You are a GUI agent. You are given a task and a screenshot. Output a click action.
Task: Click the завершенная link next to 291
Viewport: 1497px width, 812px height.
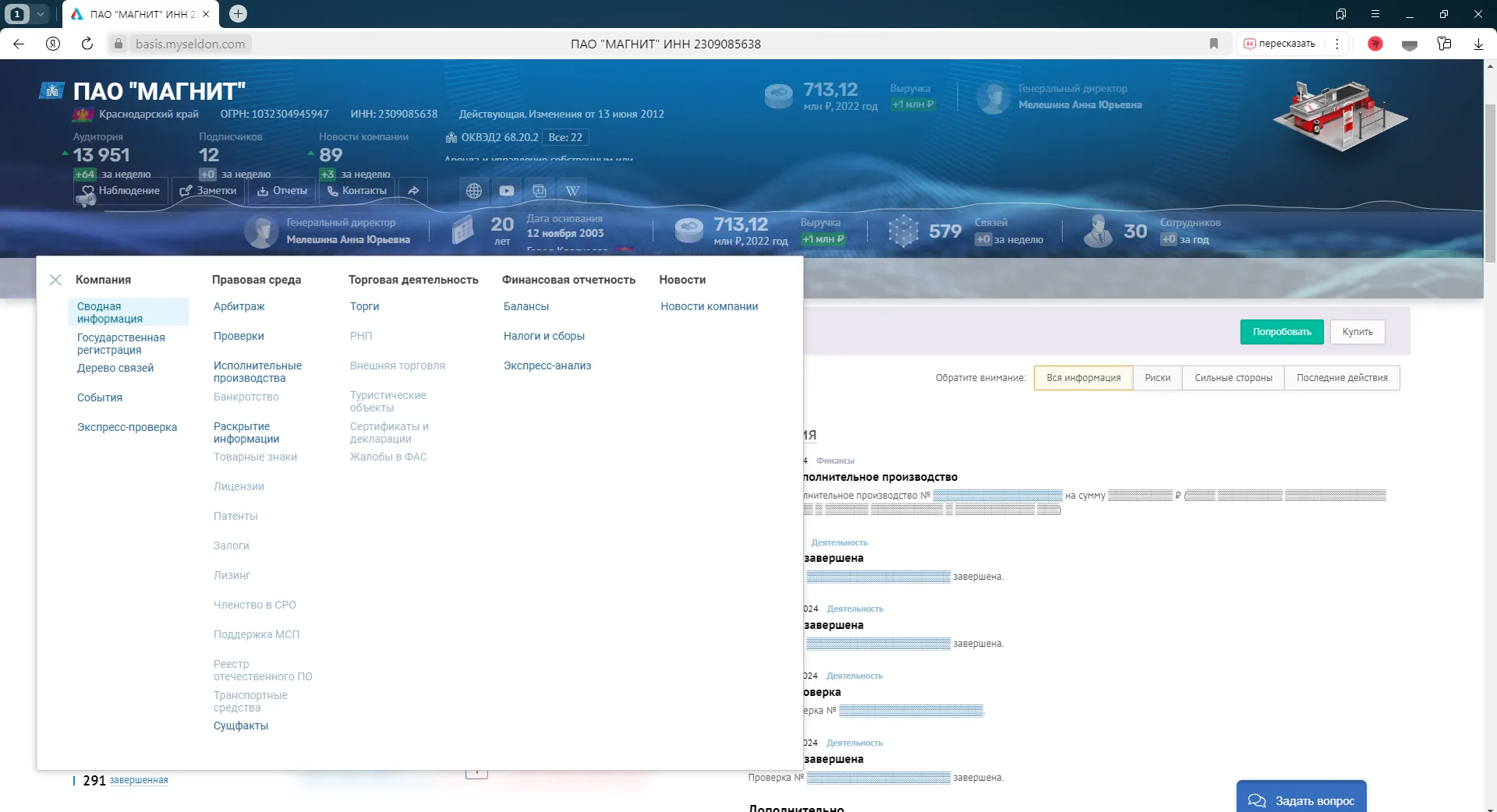[x=139, y=780]
